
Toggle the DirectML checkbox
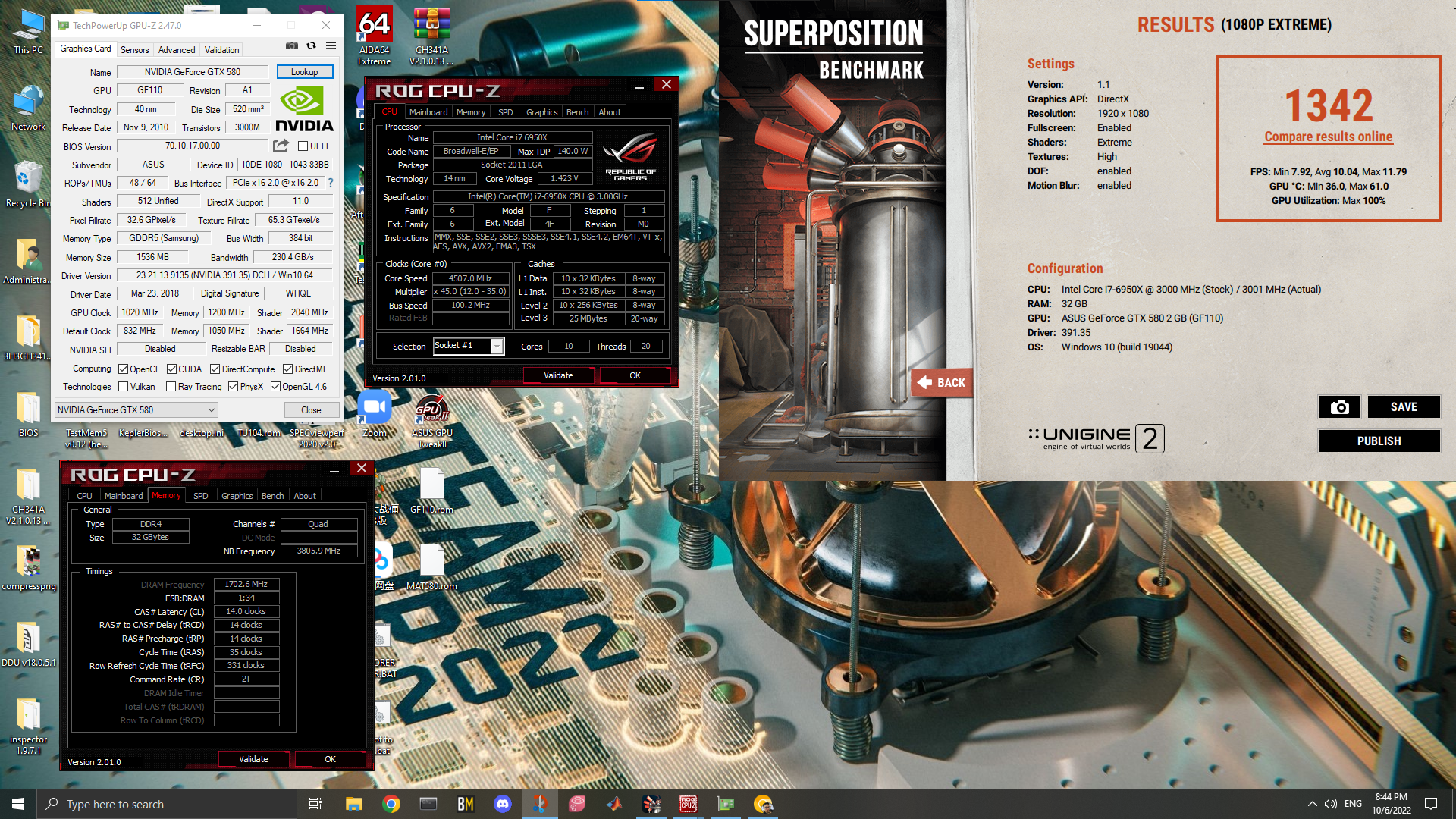287,369
